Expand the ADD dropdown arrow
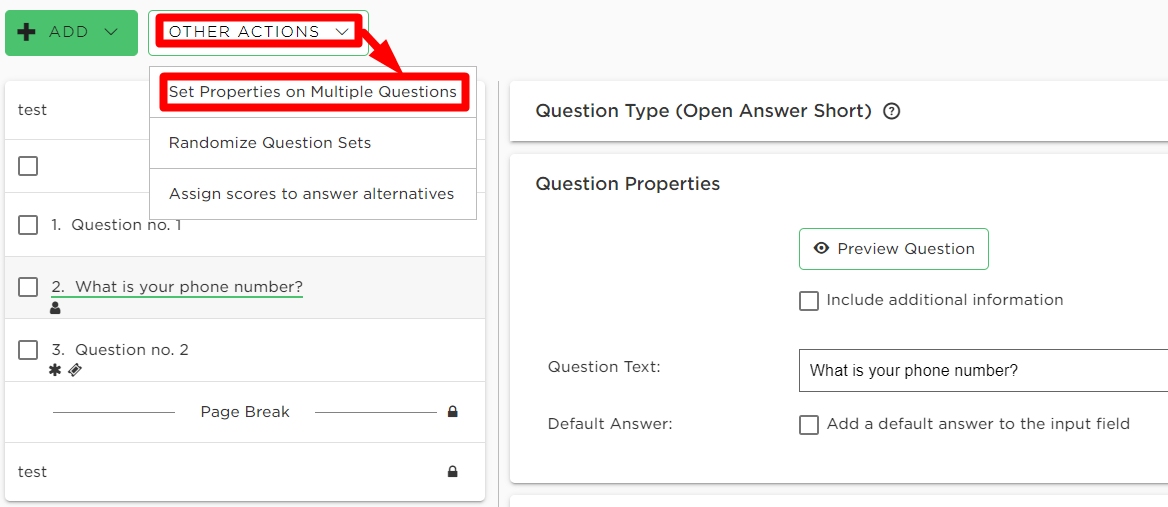The image size is (1168, 507). [112, 32]
